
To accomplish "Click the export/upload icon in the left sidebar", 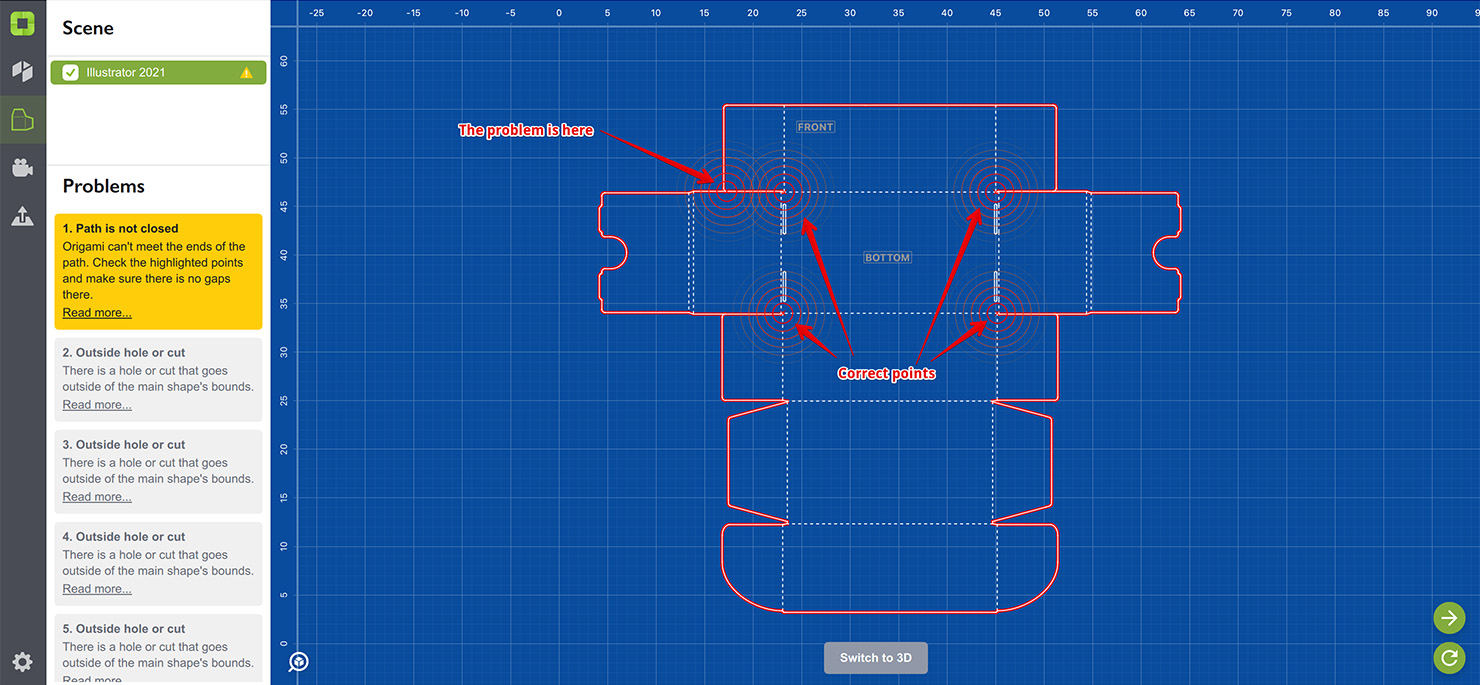I will 22,215.
